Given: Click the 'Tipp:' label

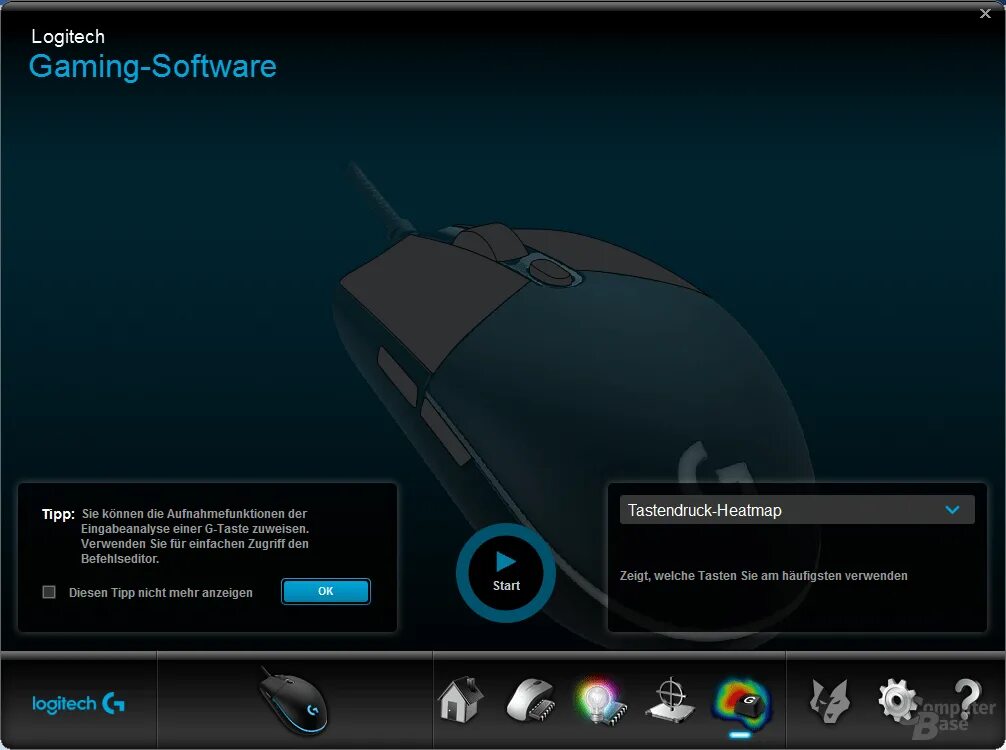Looking at the screenshot, I should pyautogui.click(x=58, y=515).
